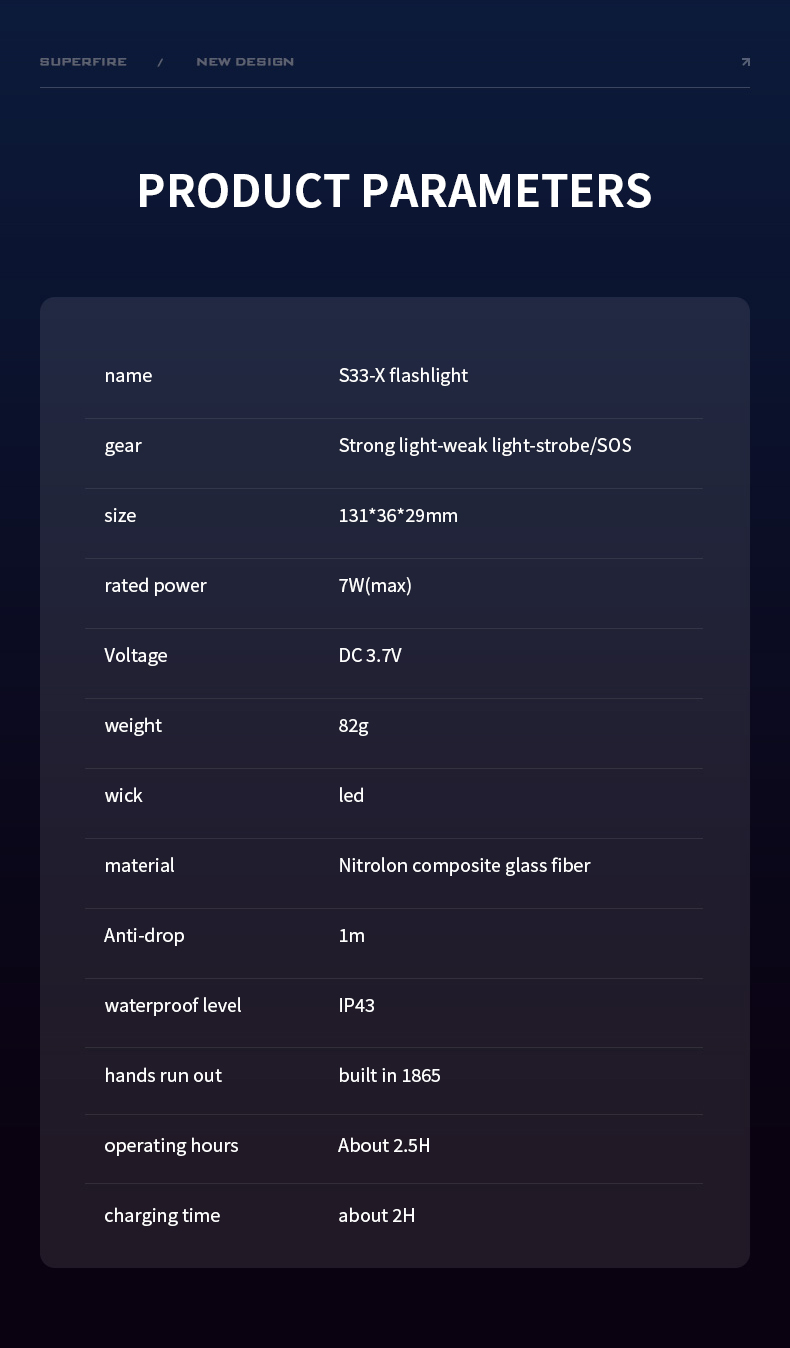790x1348 pixels.
Task: Click the rated power label
Action: [155, 585]
